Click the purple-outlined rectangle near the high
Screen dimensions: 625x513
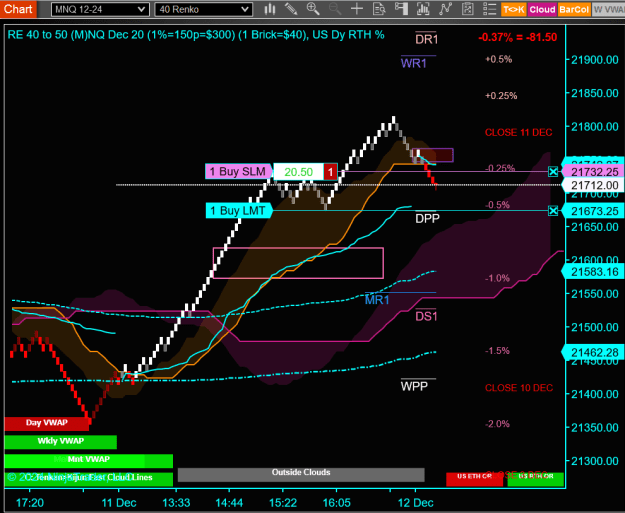pos(432,155)
